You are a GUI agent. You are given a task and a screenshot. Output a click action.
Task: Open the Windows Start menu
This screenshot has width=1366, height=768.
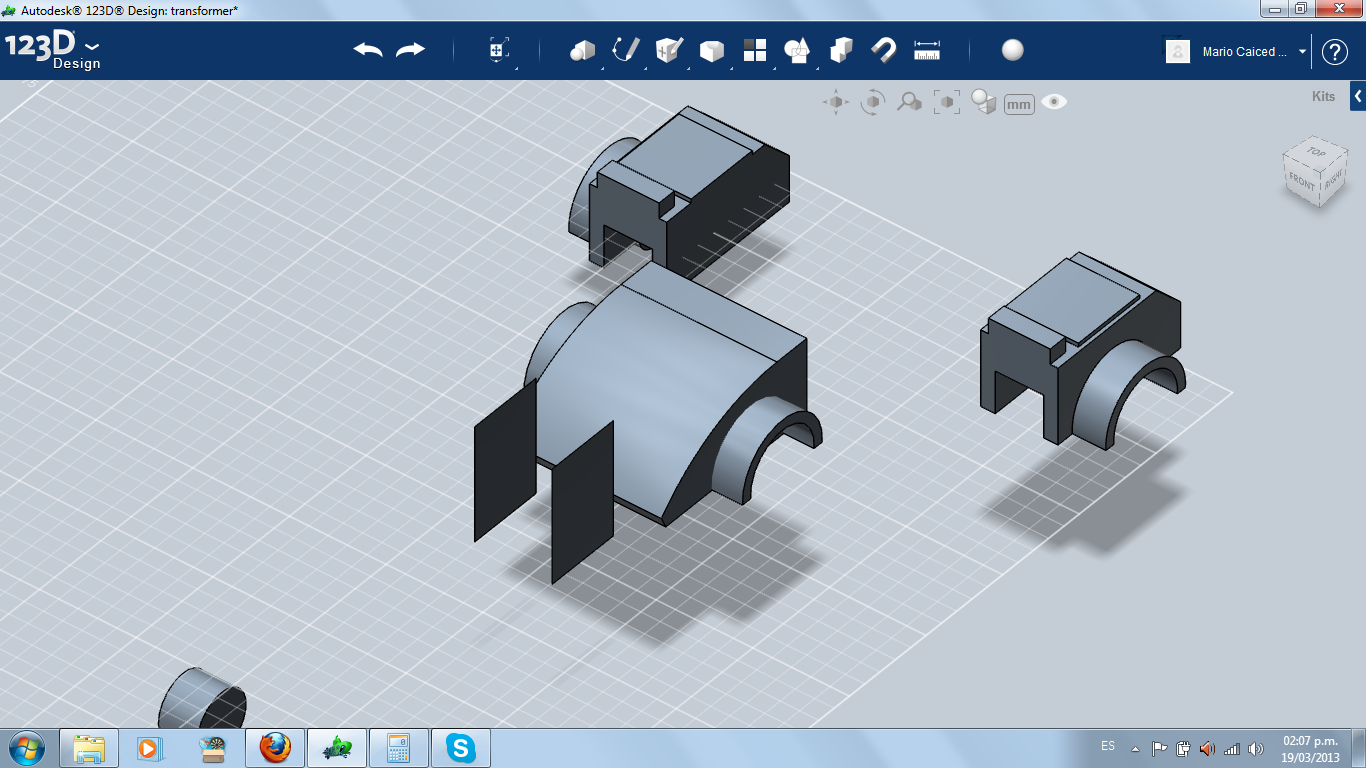pos(26,748)
